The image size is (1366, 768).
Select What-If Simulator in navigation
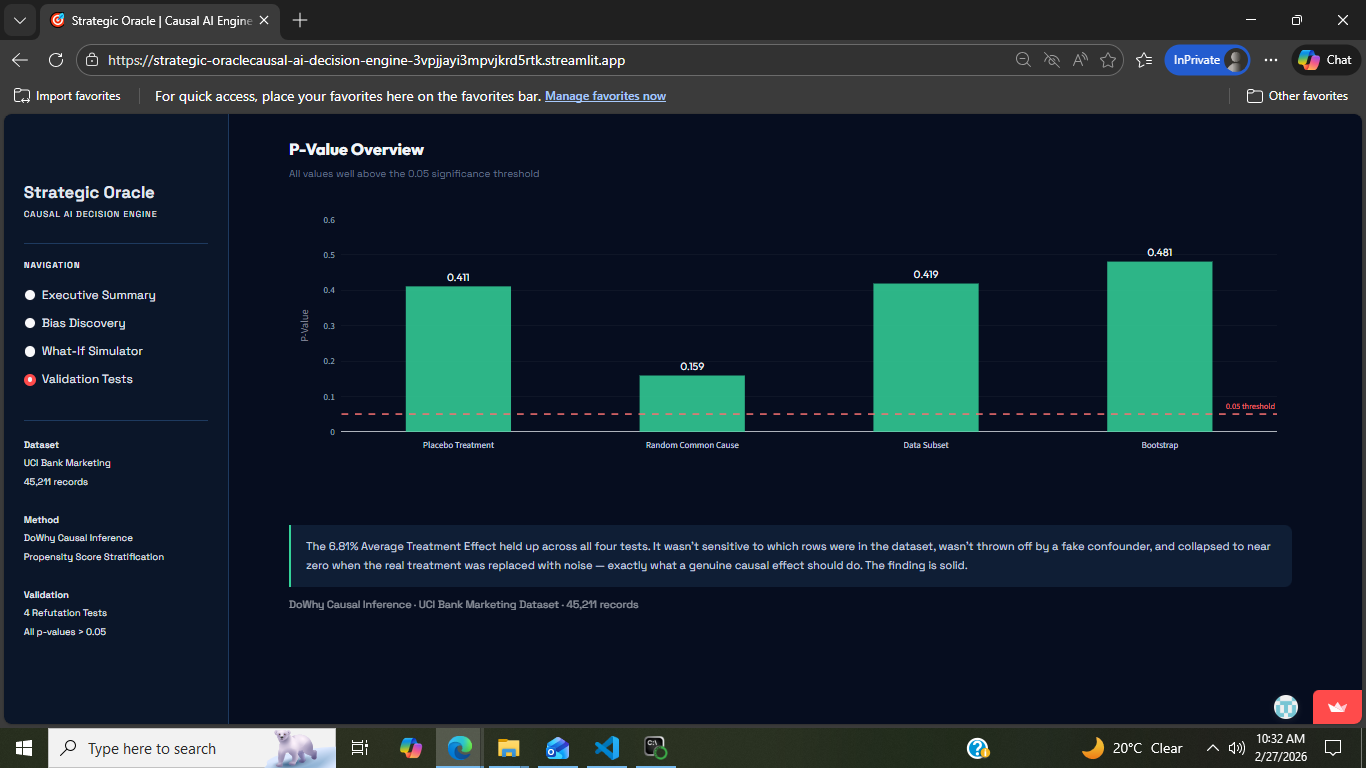[x=84, y=351]
